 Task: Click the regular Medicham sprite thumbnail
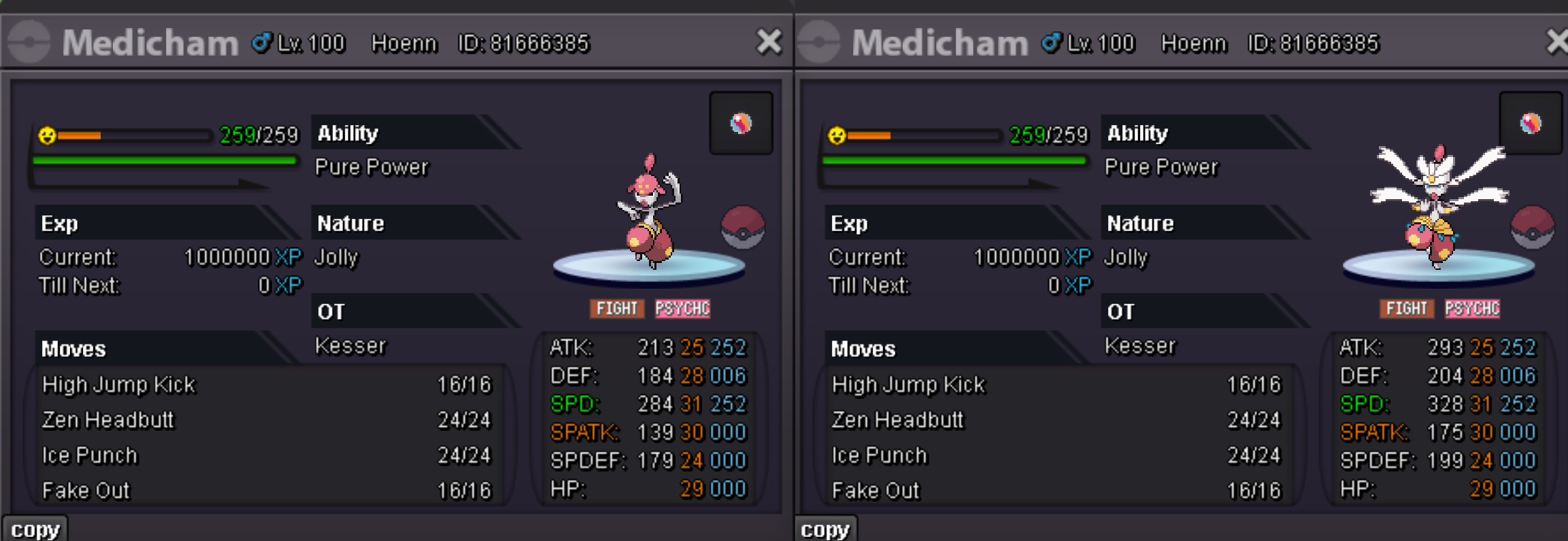point(650,211)
